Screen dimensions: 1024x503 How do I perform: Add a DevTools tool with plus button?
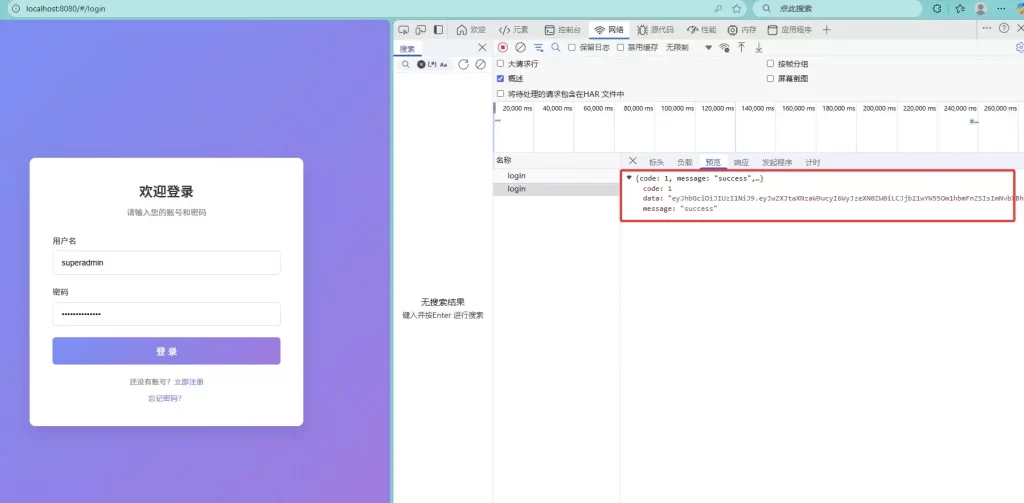(x=826, y=30)
